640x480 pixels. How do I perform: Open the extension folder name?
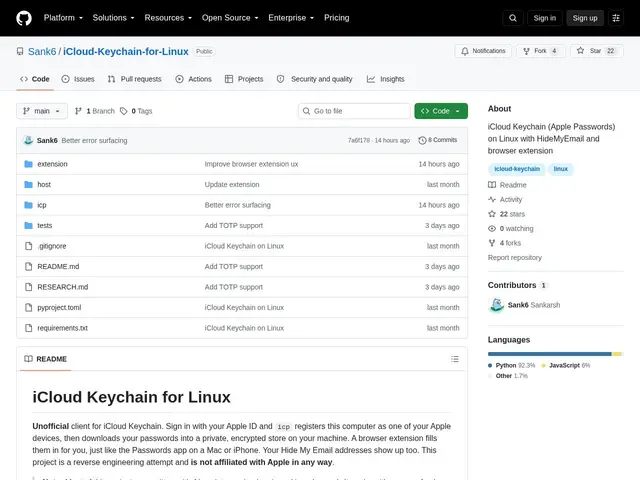click(52, 164)
